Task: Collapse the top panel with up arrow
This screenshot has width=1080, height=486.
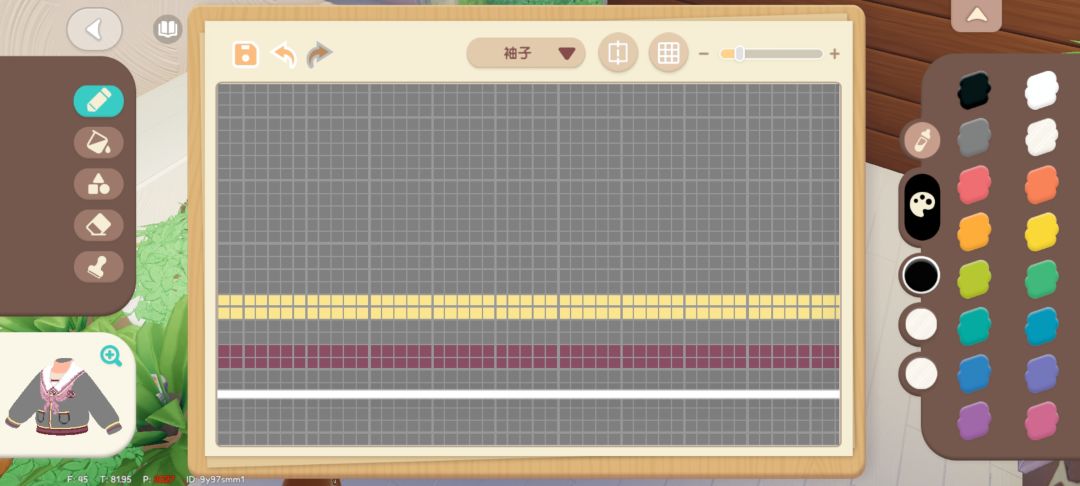Action: pos(976,15)
